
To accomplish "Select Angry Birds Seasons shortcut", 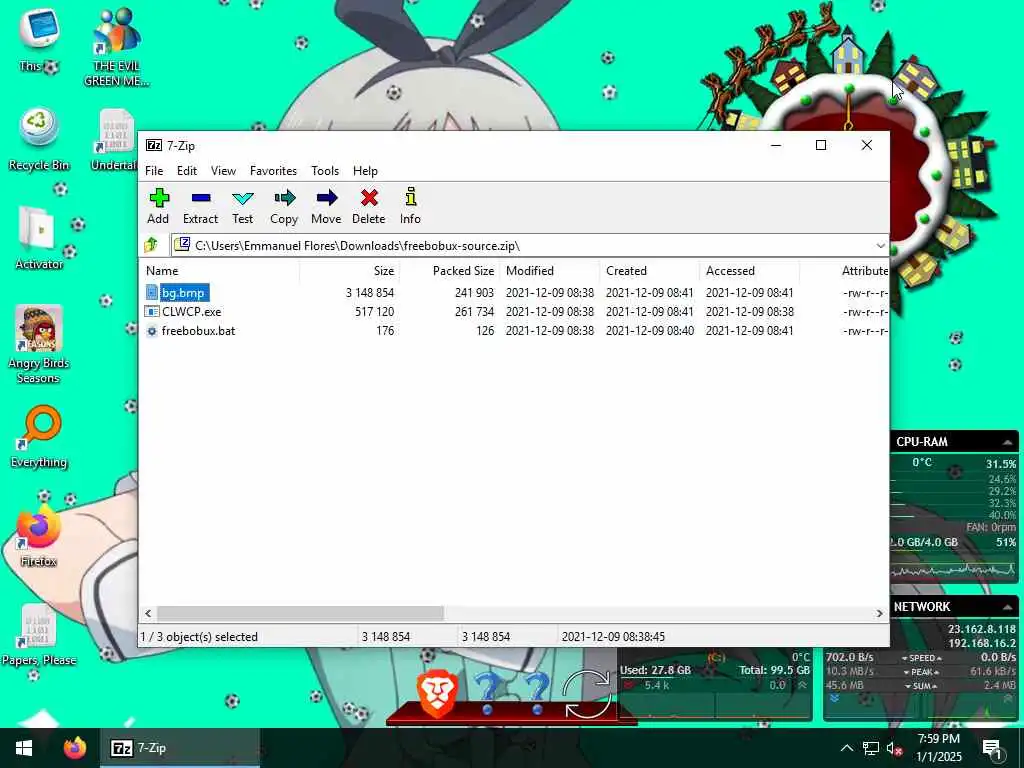I will (x=39, y=344).
